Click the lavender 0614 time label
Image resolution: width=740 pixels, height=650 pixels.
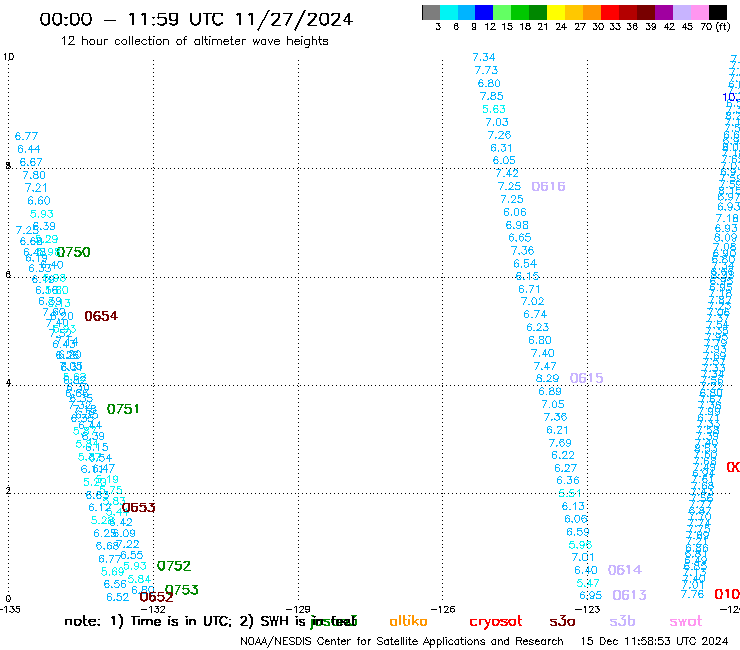pyautogui.click(x=624, y=570)
